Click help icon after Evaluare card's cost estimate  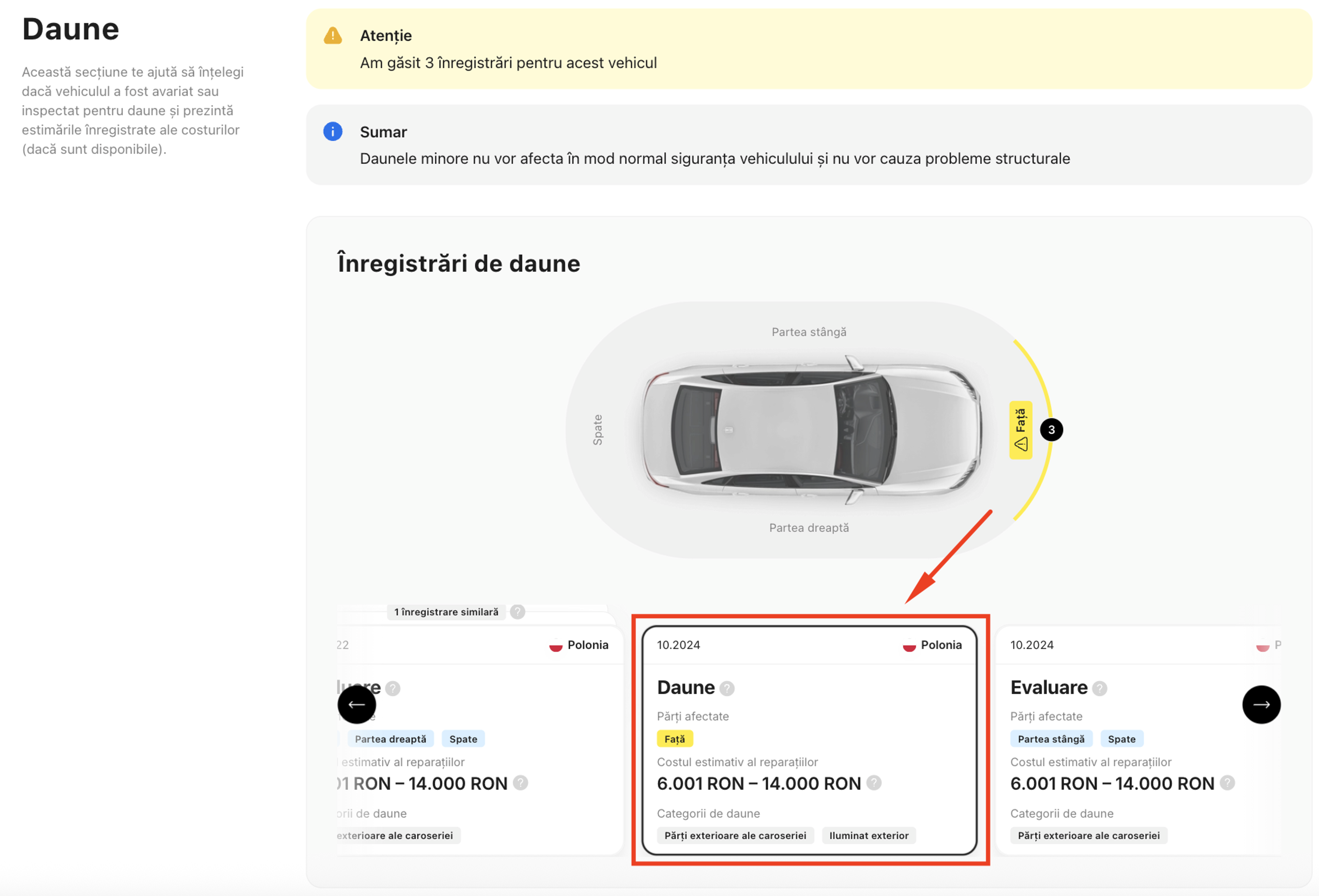click(x=1227, y=783)
